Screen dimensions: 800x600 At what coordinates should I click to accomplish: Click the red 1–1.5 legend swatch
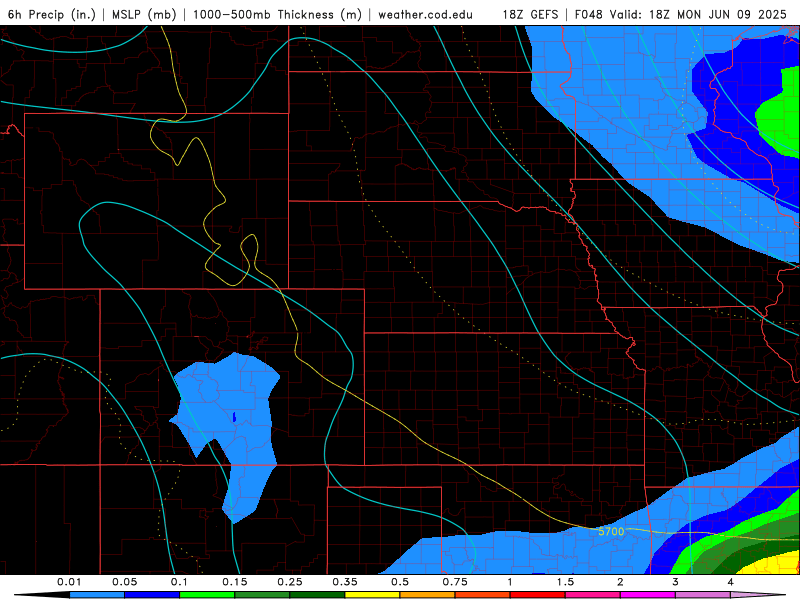click(x=538, y=595)
